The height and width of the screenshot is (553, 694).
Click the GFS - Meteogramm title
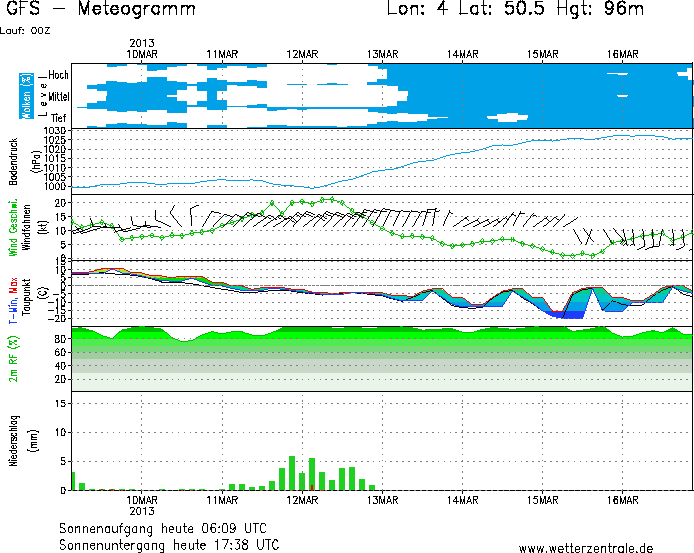(x=97, y=11)
